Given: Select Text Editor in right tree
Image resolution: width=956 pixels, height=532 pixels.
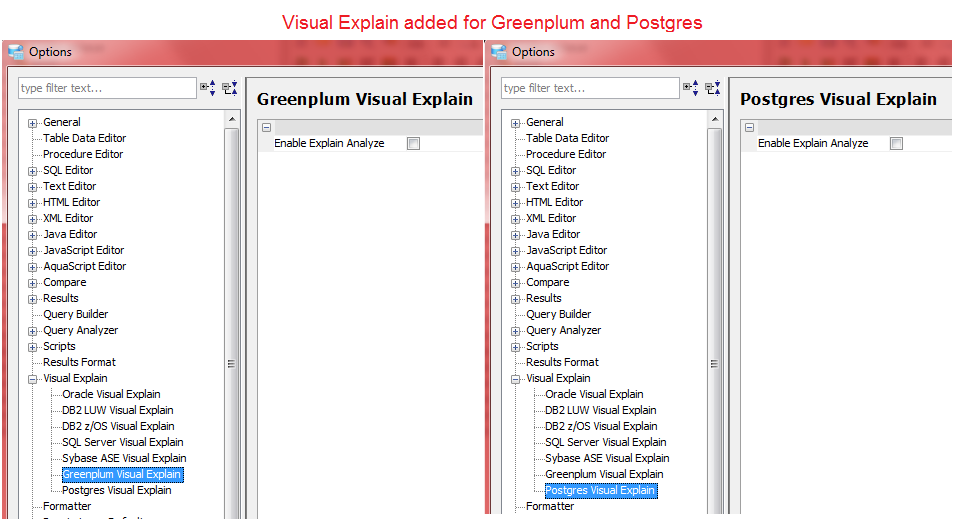Looking at the screenshot, I should coord(552,186).
